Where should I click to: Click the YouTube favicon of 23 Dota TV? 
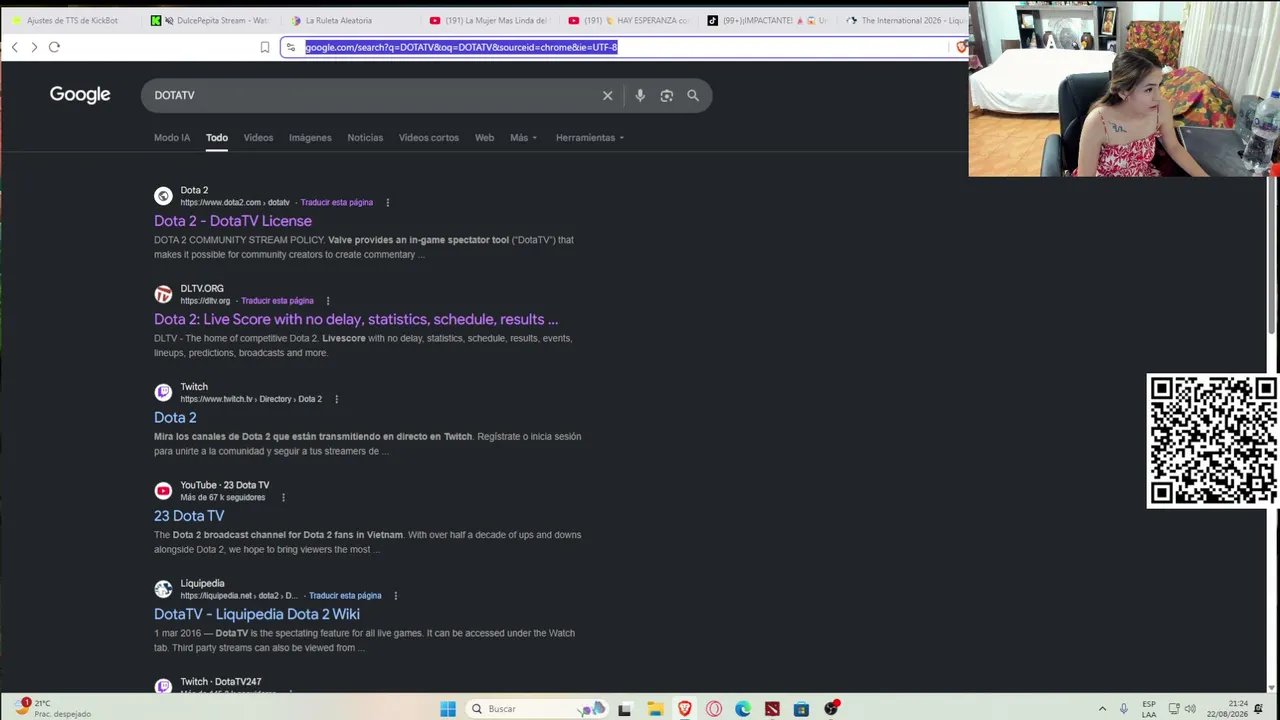coord(163,491)
